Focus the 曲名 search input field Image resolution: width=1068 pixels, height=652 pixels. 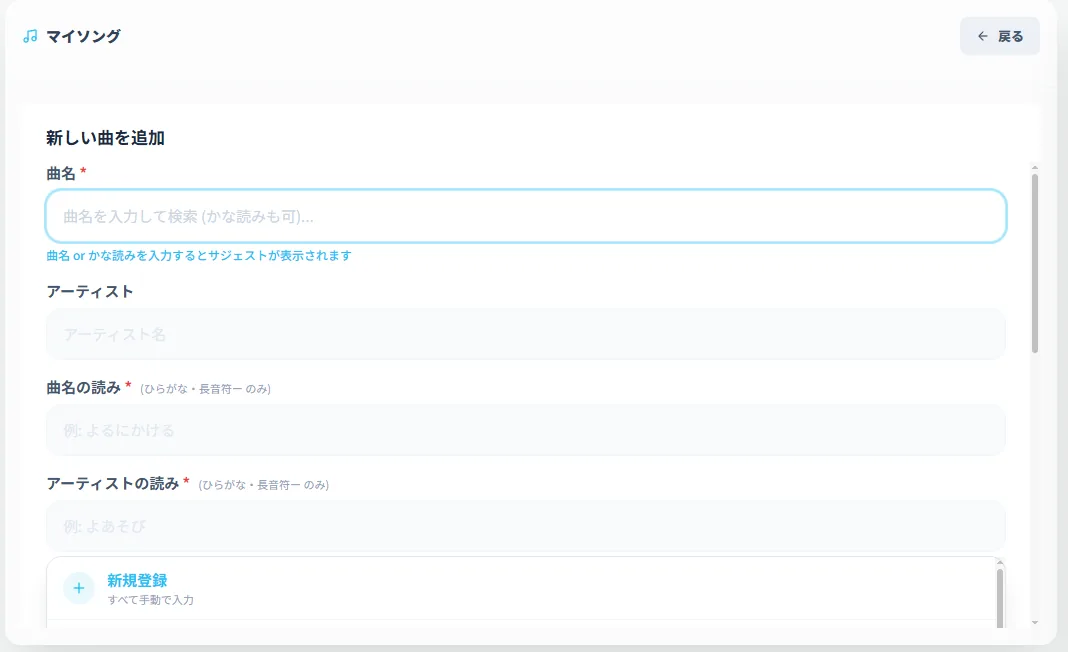tap(526, 216)
